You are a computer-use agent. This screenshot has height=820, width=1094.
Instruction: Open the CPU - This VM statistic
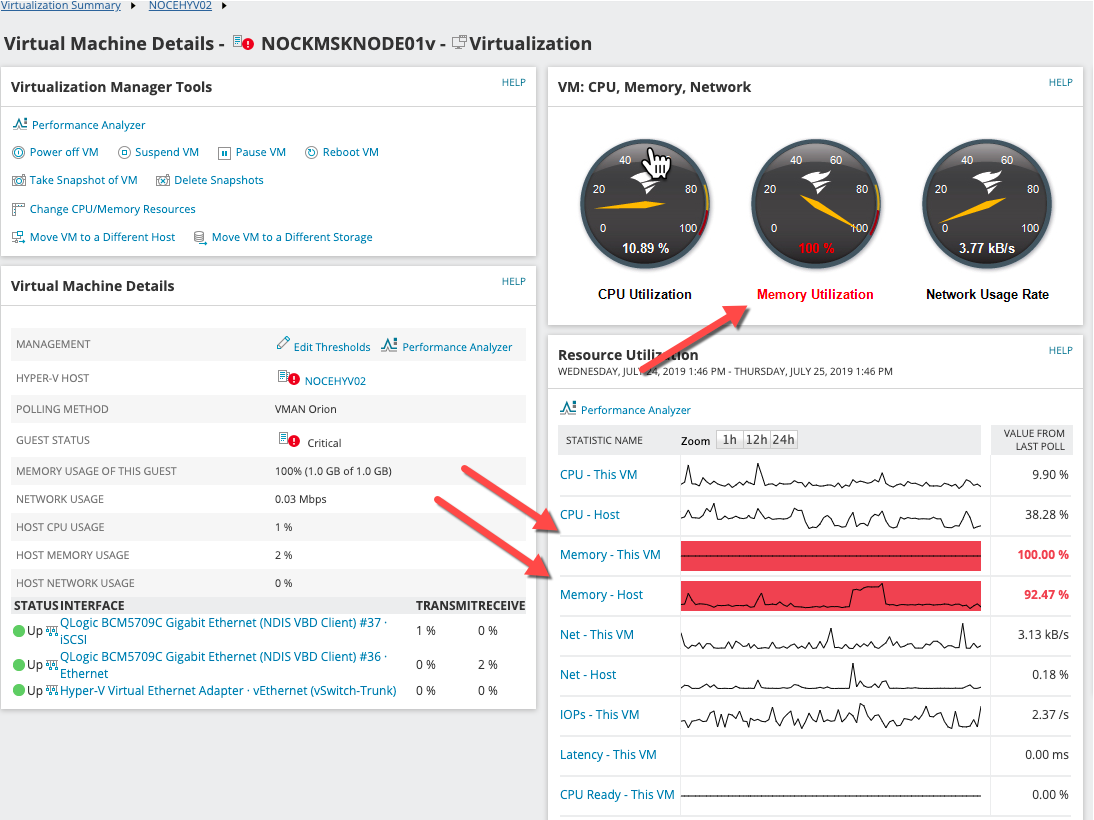(599, 475)
